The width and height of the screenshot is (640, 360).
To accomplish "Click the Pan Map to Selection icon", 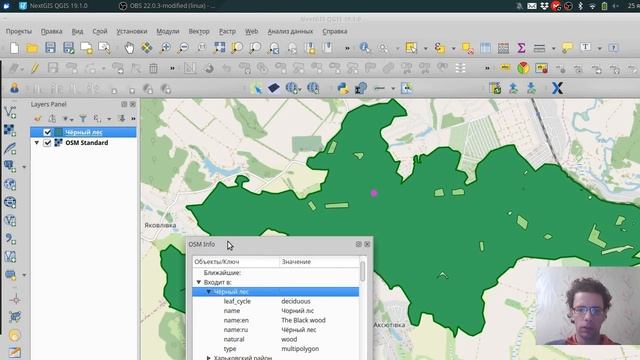I will click(x=147, y=48).
